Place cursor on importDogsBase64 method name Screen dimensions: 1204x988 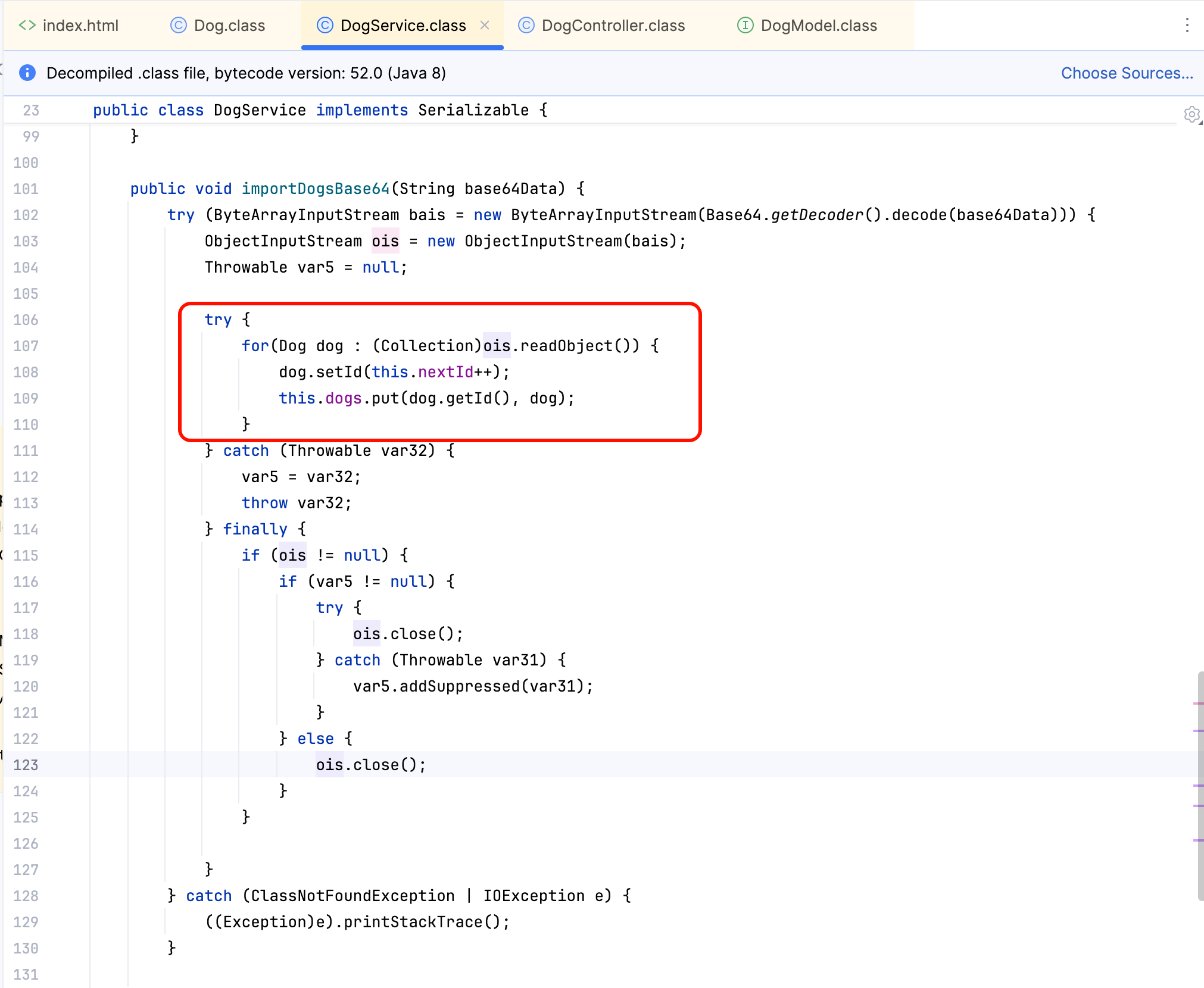click(316, 189)
